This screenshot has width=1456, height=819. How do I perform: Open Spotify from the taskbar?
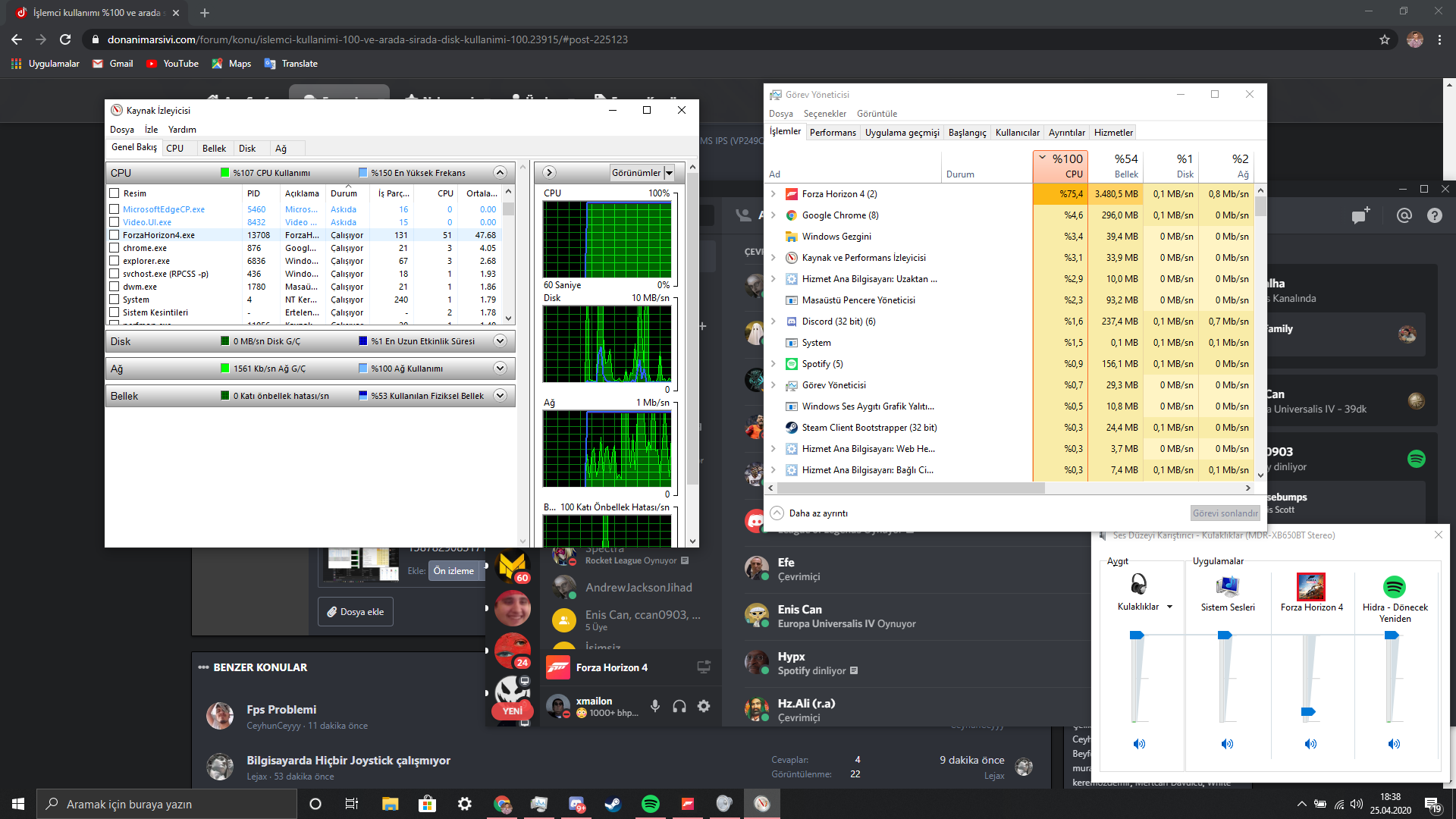[651, 804]
